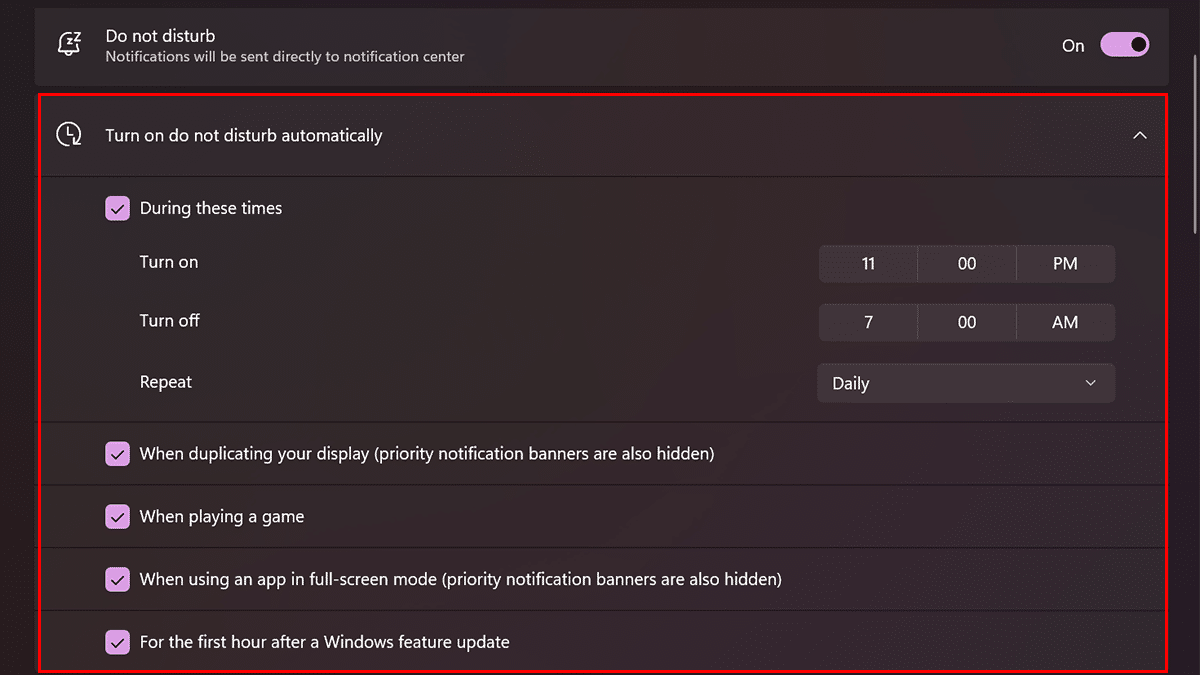The width and height of the screenshot is (1200, 675).
Task: Open the Repeat Daily dropdown
Action: click(x=965, y=383)
